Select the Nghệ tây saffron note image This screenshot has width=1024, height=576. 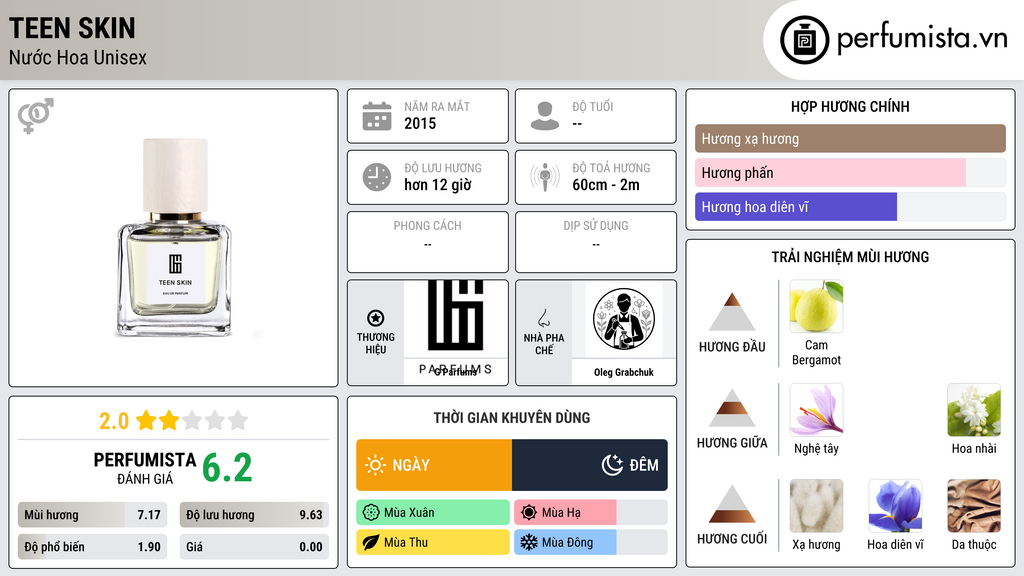click(816, 409)
